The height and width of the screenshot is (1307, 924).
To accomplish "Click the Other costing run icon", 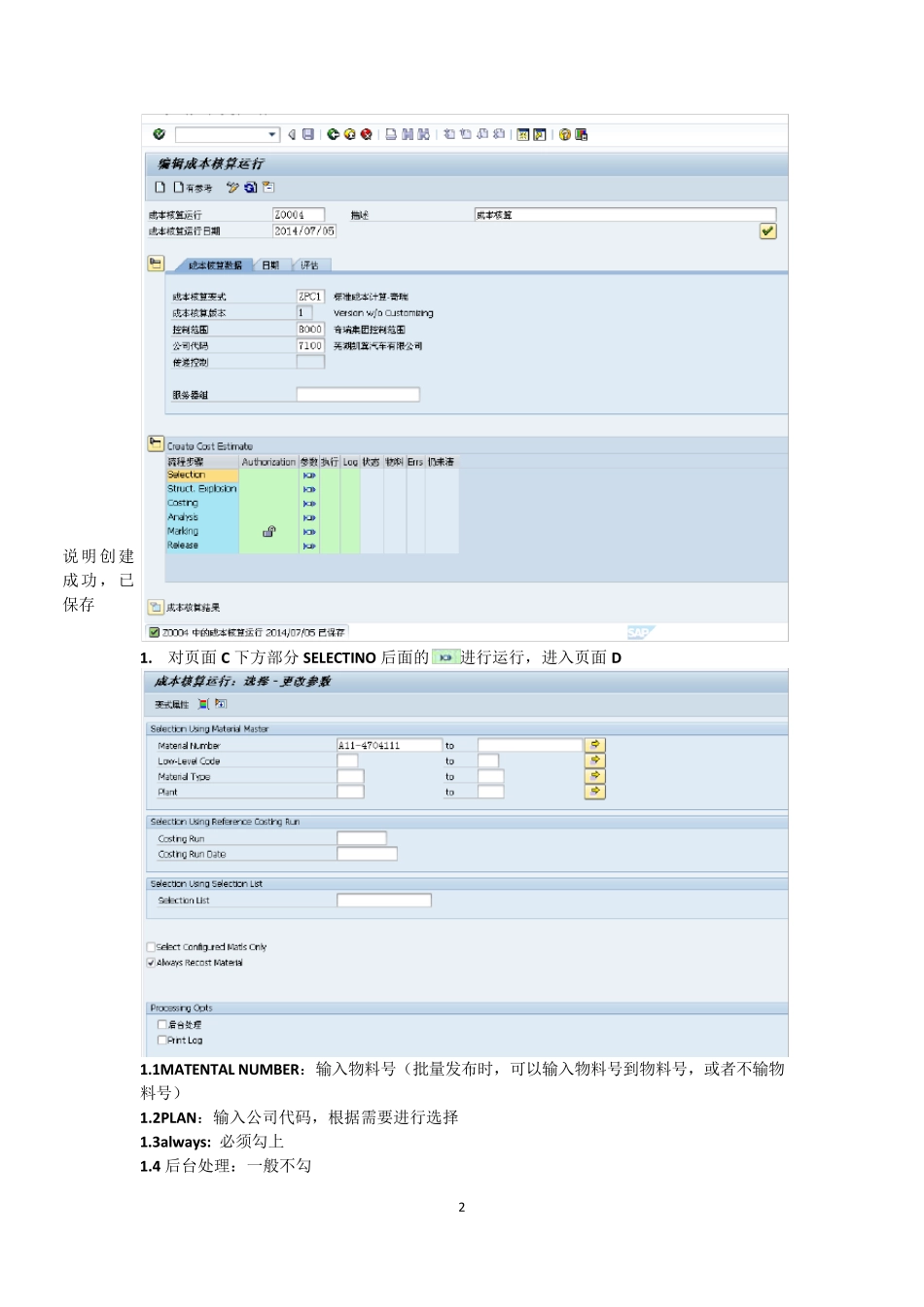I will click(251, 187).
